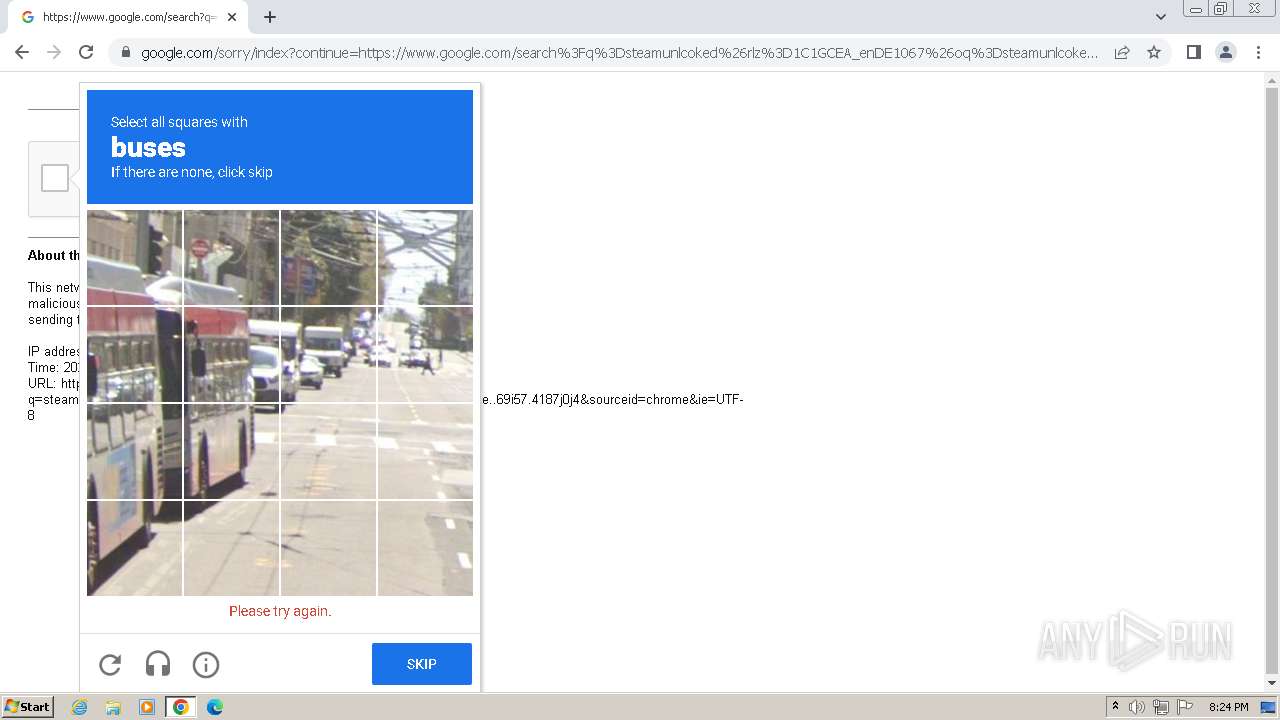1280x720 pixels.
Task: Select pedestrian crossing tile in second row
Action: point(425,355)
